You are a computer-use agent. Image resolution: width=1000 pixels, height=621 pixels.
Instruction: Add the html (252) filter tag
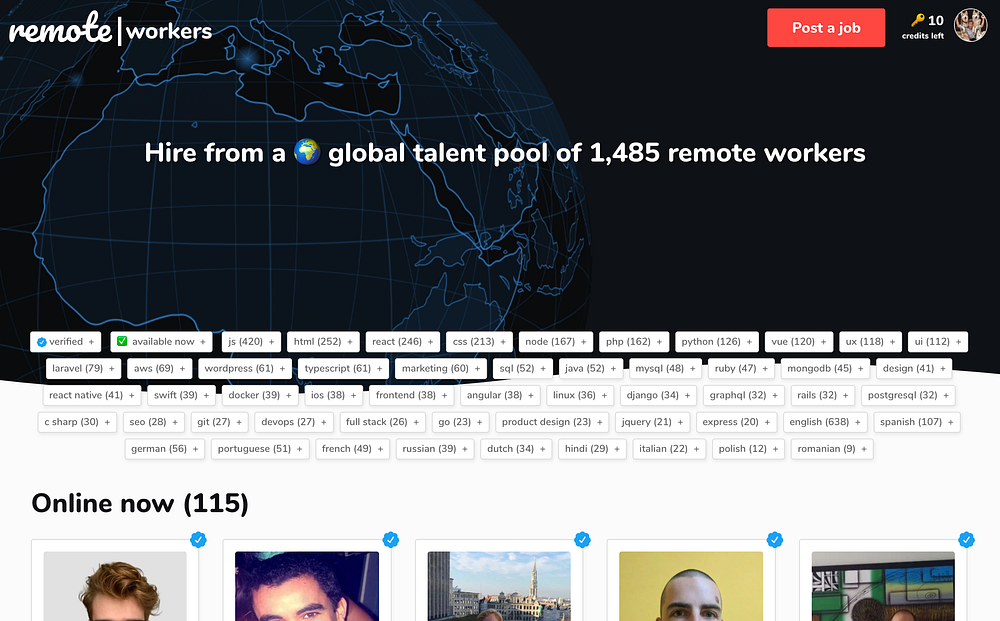[x=323, y=342]
